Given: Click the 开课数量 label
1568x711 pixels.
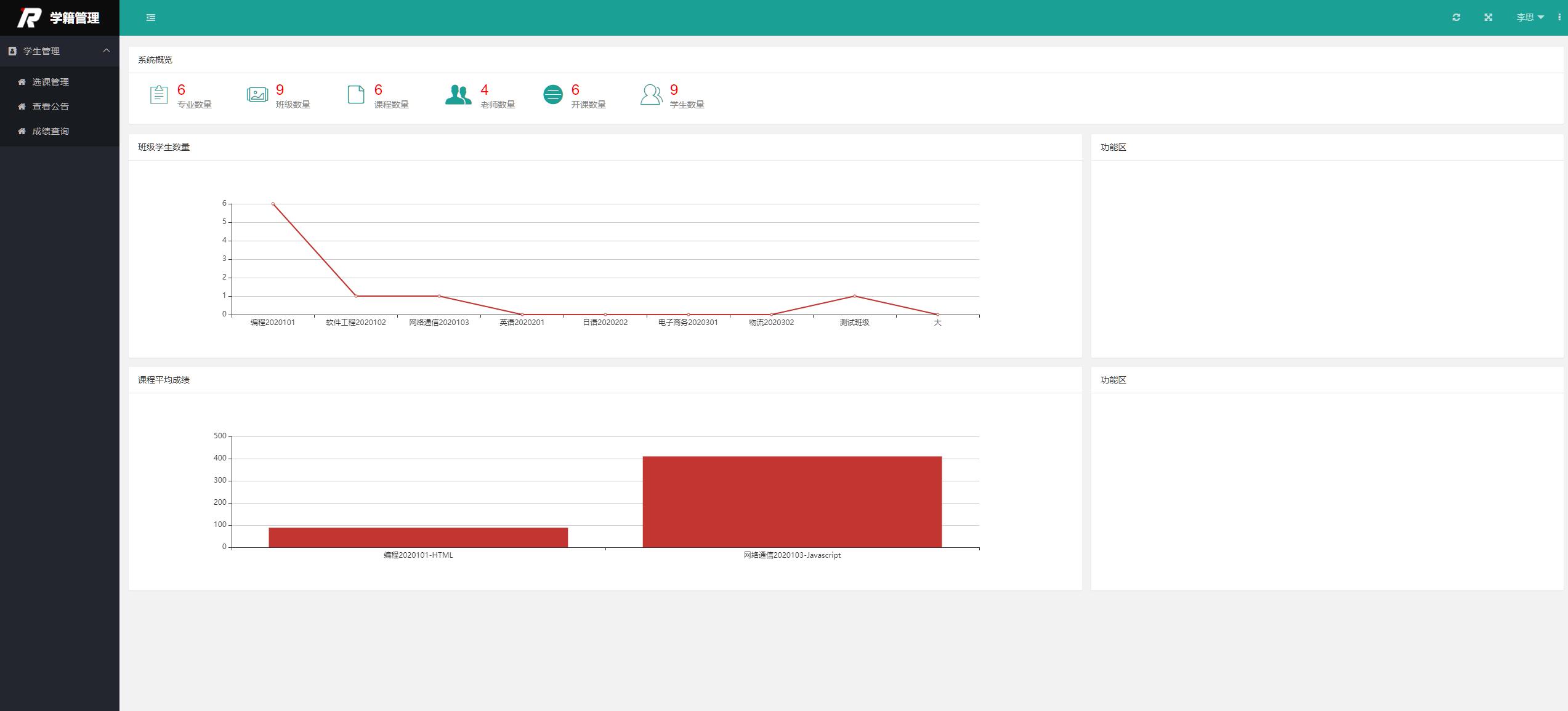Looking at the screenshot, I should 589,105.
